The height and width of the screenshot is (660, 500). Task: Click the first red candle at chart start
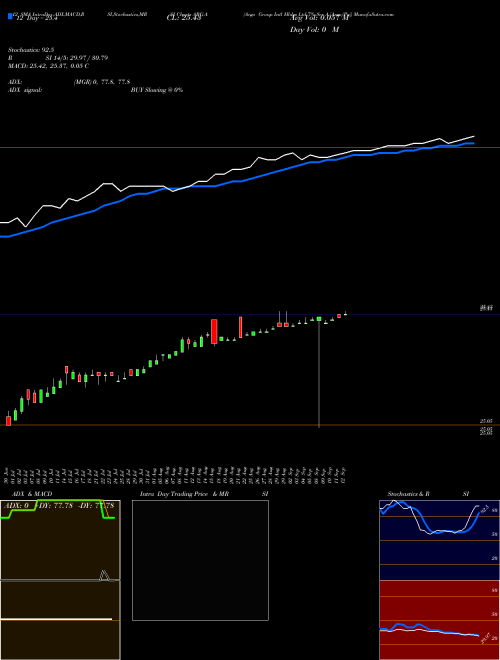(x=8, y=420)
